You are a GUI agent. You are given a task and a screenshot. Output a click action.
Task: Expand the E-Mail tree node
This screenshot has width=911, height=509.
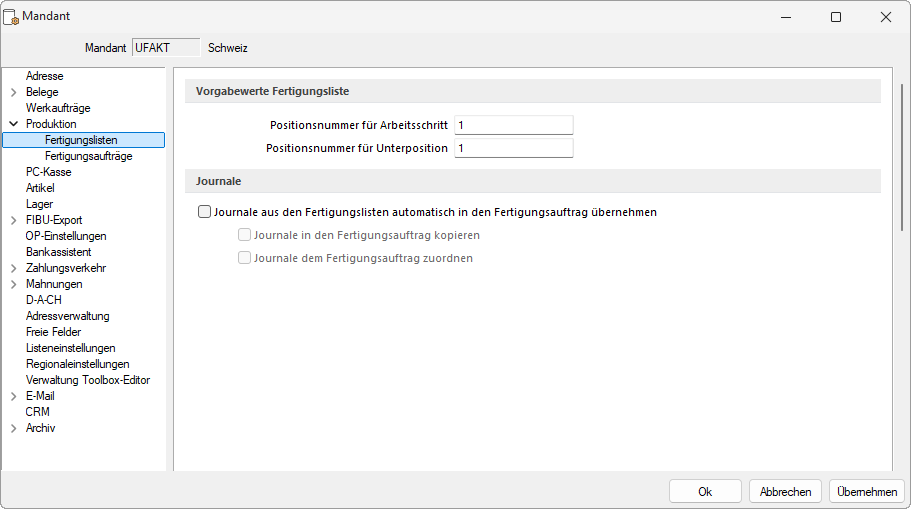13,396
